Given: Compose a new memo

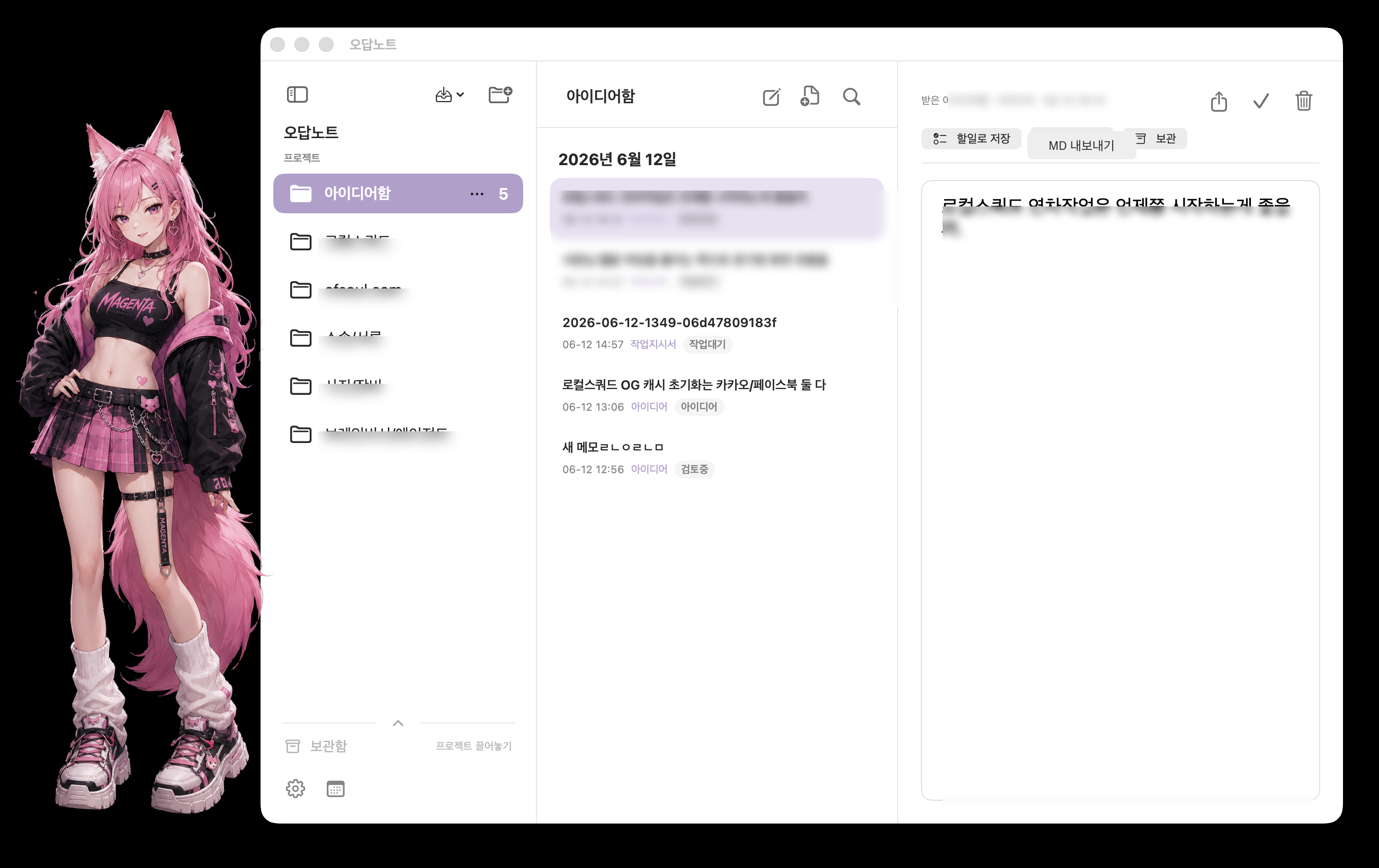Looking at the screenshot, I should [x=772, y=97].
